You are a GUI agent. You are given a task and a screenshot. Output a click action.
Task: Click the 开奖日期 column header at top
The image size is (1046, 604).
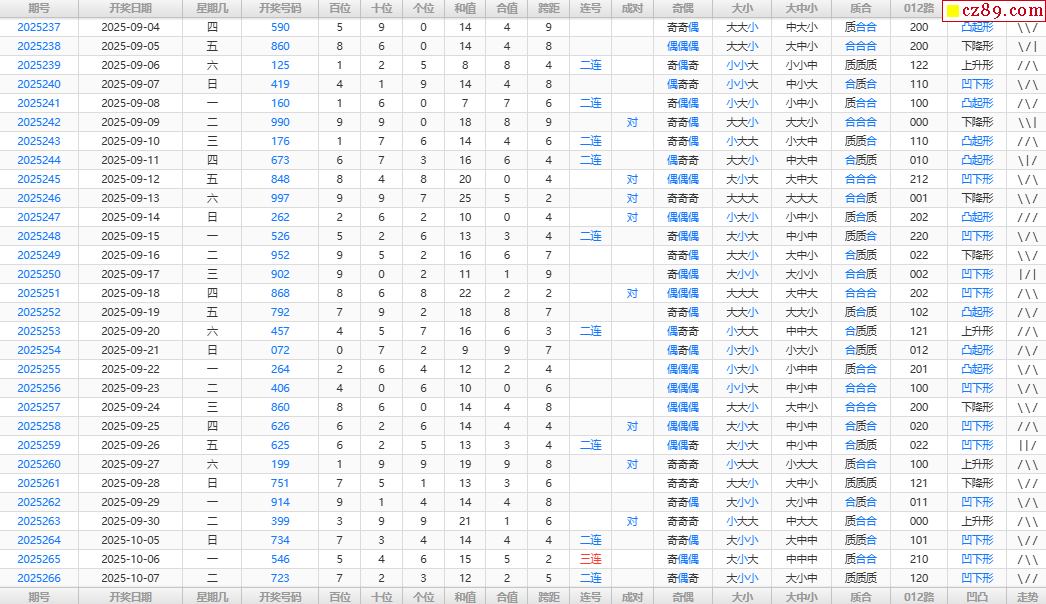pyautogui.click(x=131, y=8)
